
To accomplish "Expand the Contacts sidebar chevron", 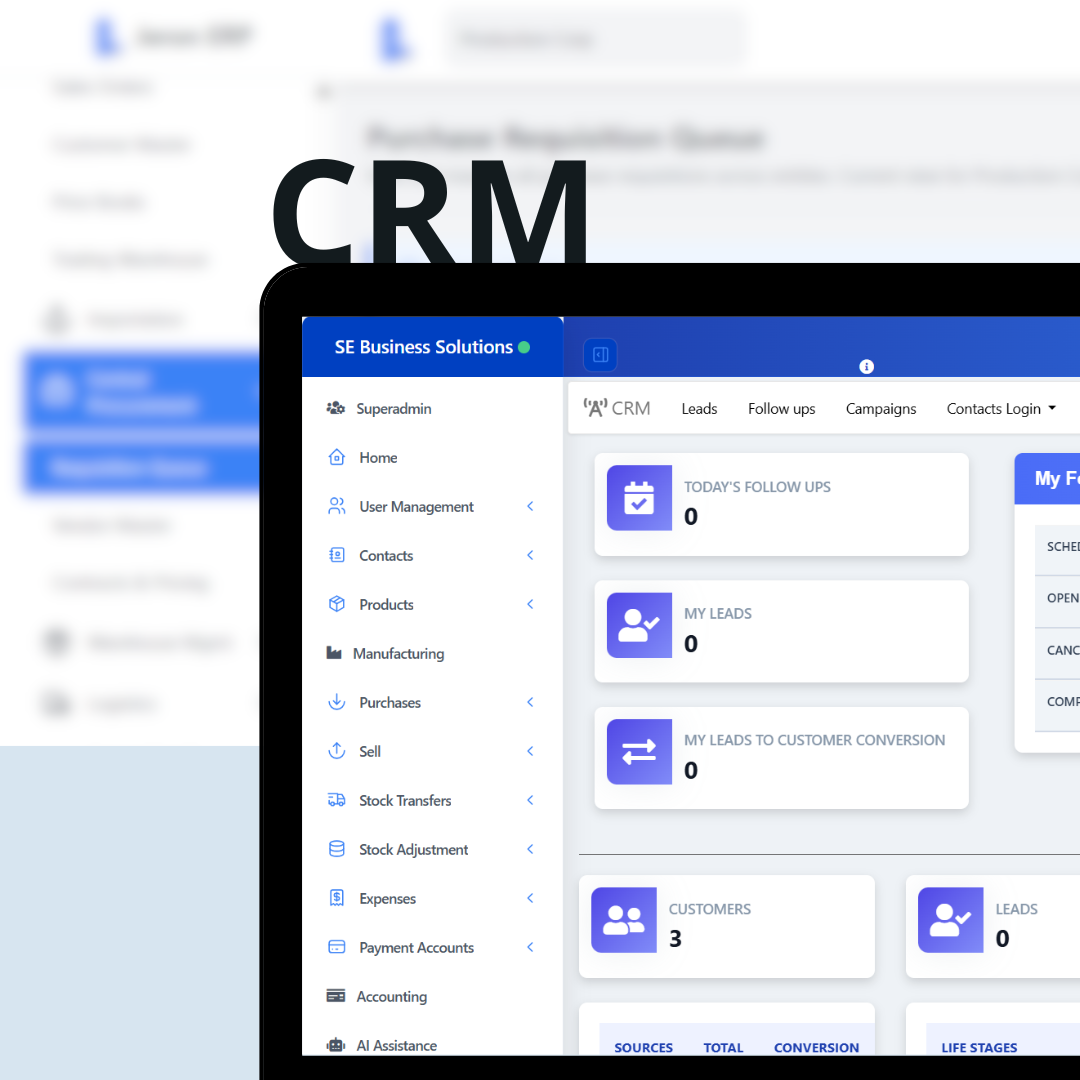I will [530, 556].
